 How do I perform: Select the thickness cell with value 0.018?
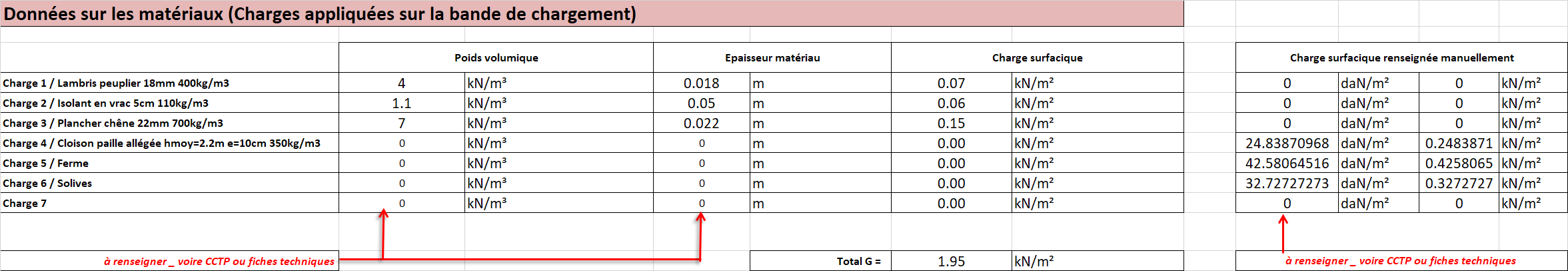pyautogui.click(x=701, y=83)
